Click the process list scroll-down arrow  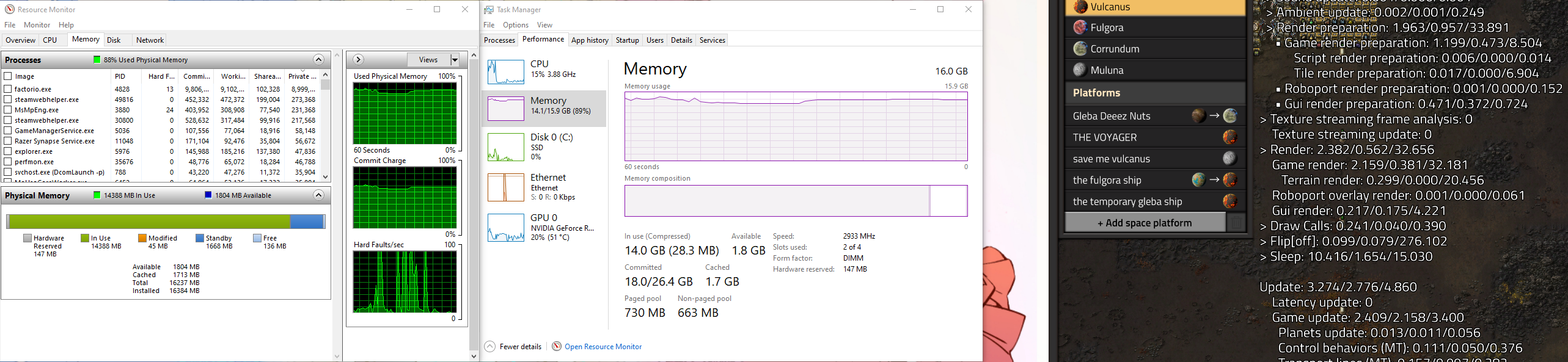(x=325, y=177)
